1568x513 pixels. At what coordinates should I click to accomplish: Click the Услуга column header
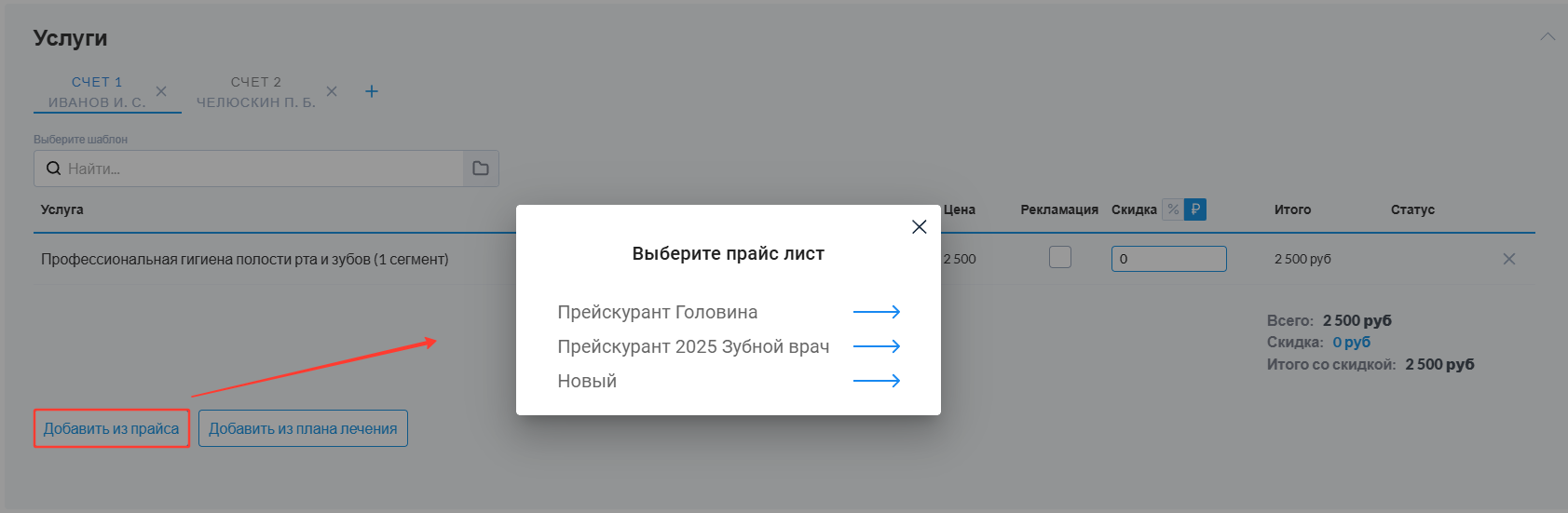pos(62,209)
